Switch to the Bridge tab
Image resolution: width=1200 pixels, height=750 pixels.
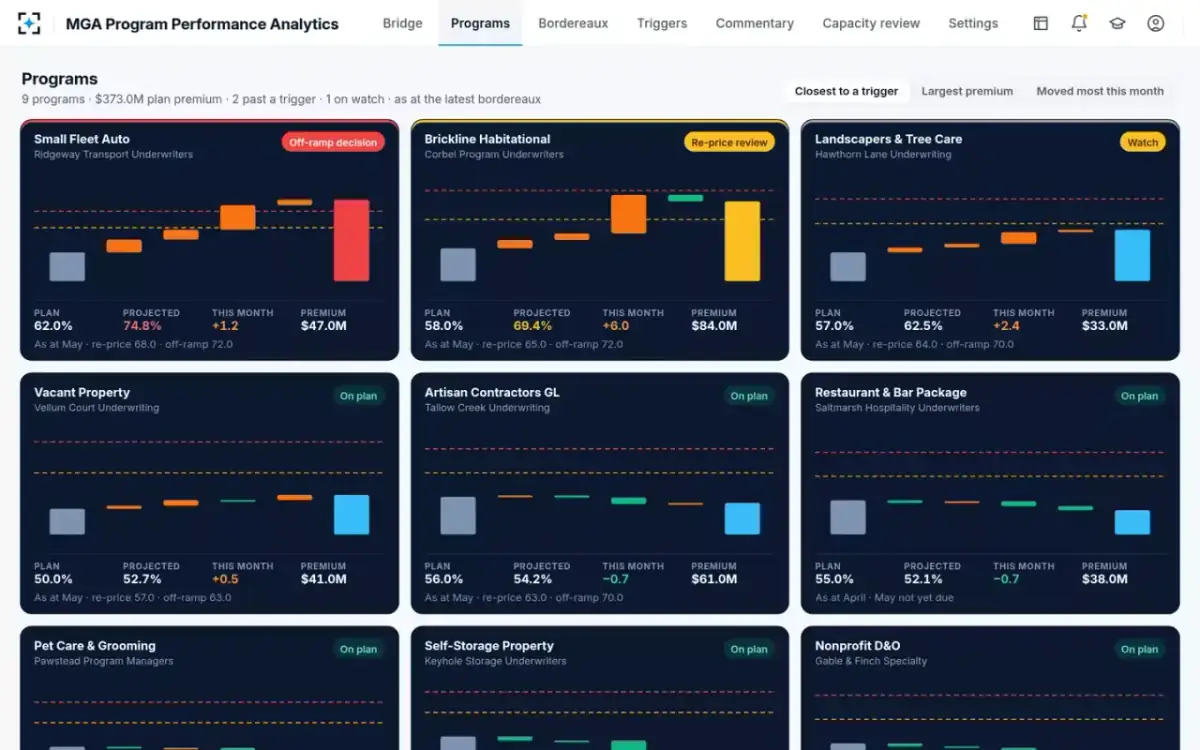[x=402, y=23]
